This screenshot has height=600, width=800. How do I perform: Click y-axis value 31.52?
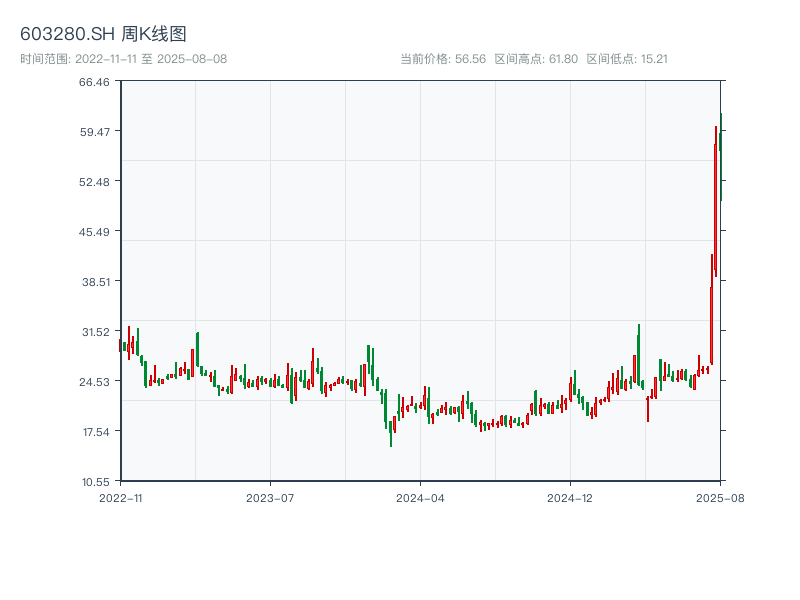(x=95, y=332)
